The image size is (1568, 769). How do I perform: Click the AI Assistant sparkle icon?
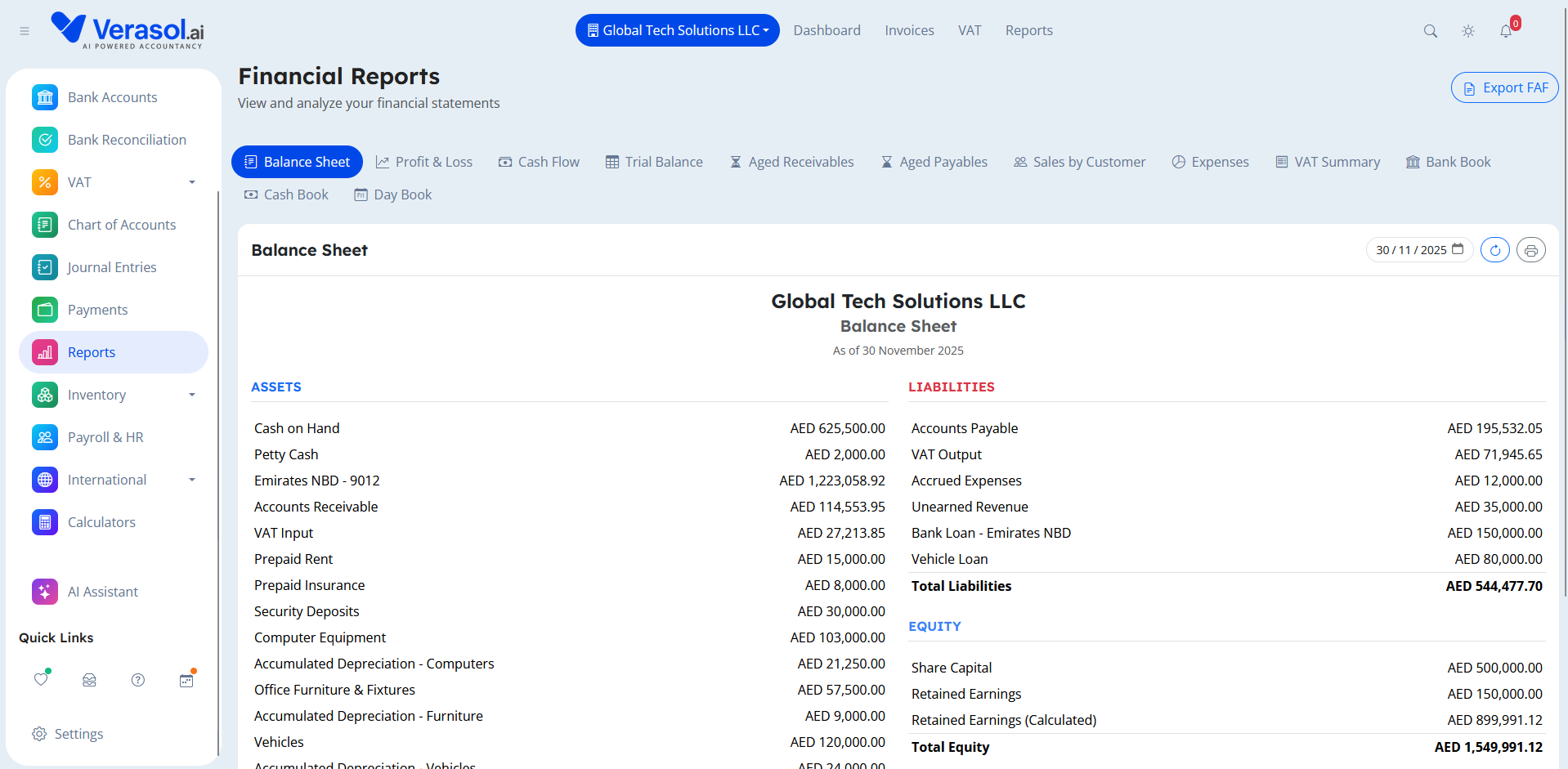point(45,592)
